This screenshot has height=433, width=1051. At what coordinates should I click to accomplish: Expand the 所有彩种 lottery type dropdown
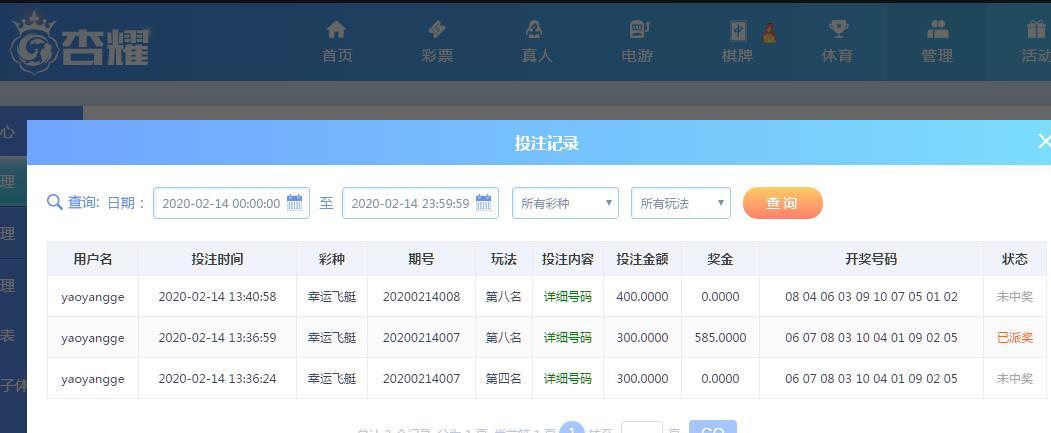(565, 203)
